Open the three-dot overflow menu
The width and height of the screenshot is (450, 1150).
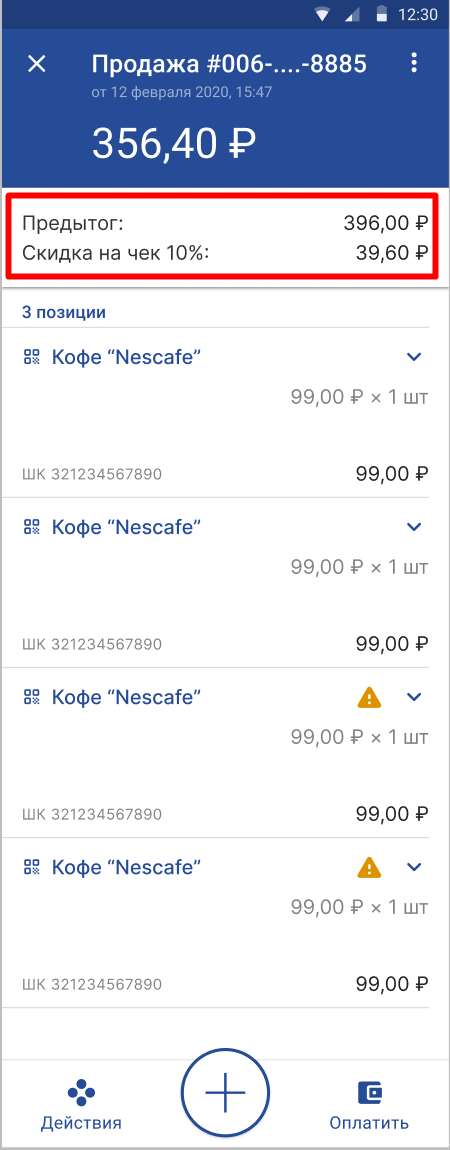click(x=414, y=63)
